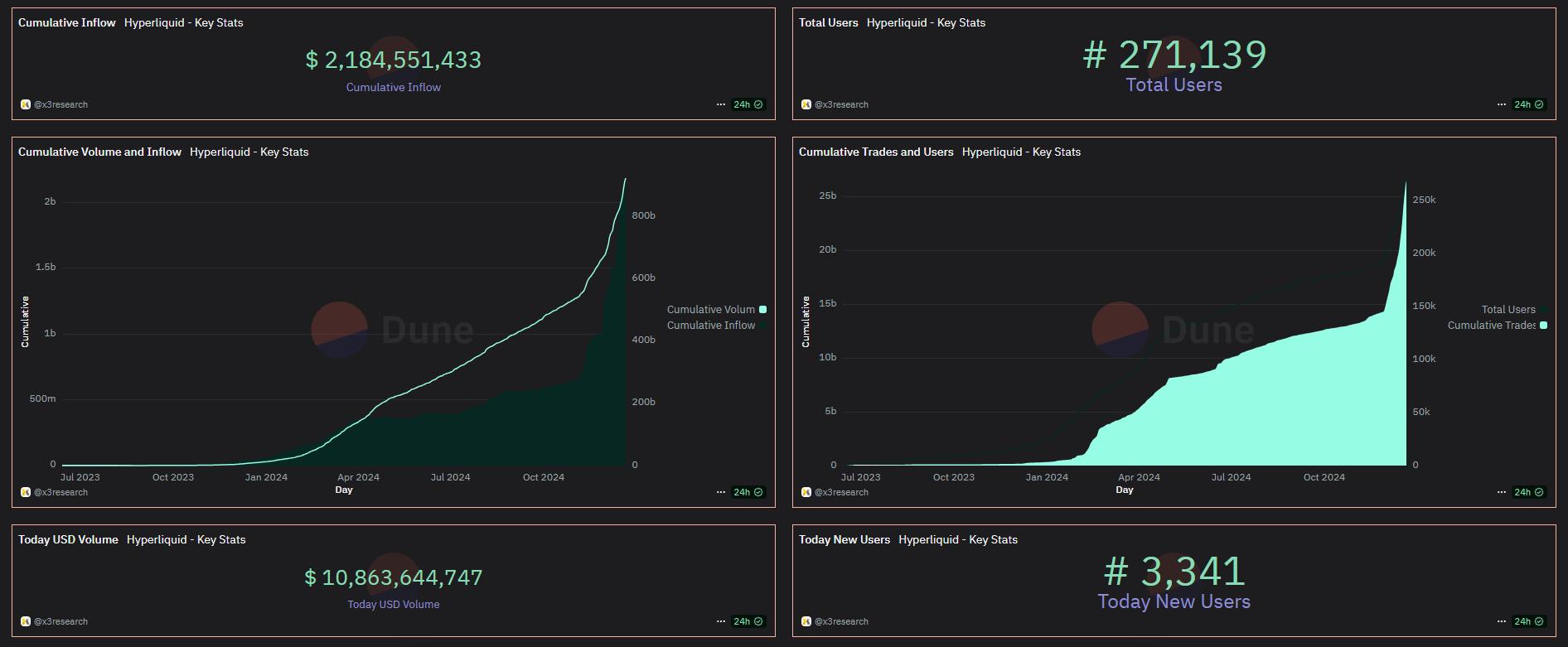The width and height of the screenshot is (1568, 647).
Task: Open three-dot menu on Cumulative Volume and Inflow chart
Action: [721, 492]
